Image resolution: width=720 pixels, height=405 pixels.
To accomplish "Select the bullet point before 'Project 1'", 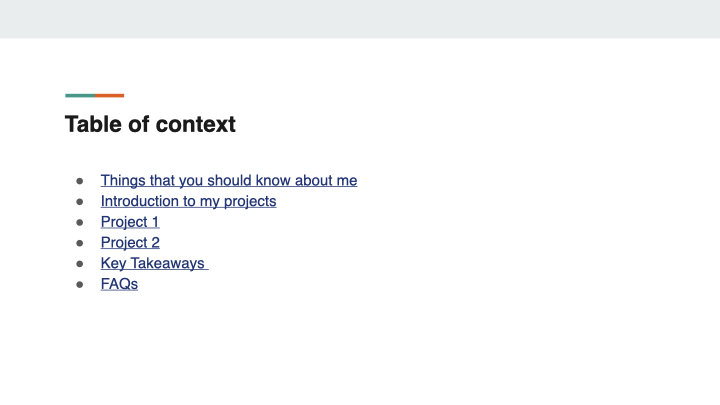I will (79, 222).
